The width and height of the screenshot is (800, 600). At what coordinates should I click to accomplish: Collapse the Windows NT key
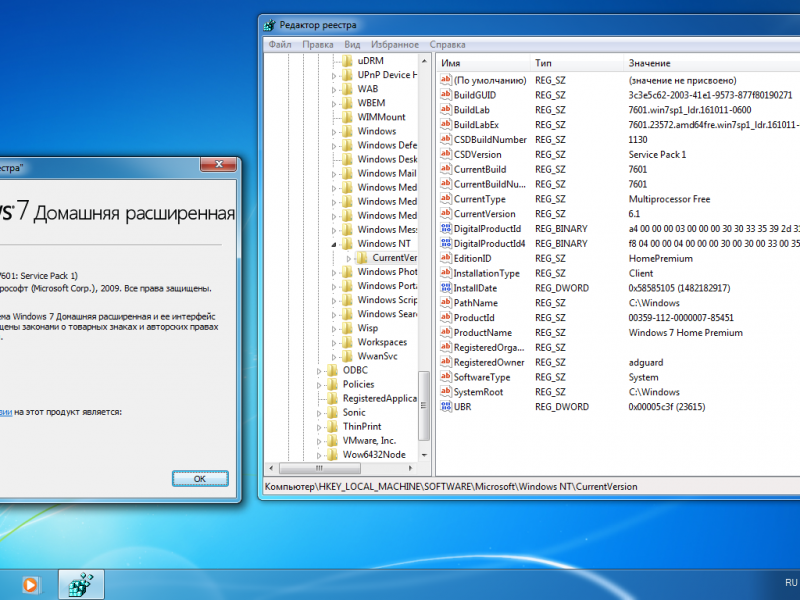[334, 244]
